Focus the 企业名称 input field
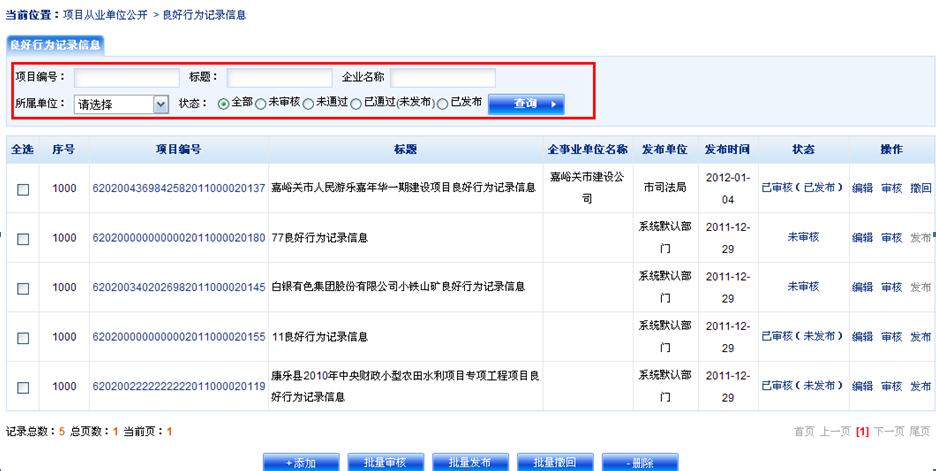 coord(442,78)
